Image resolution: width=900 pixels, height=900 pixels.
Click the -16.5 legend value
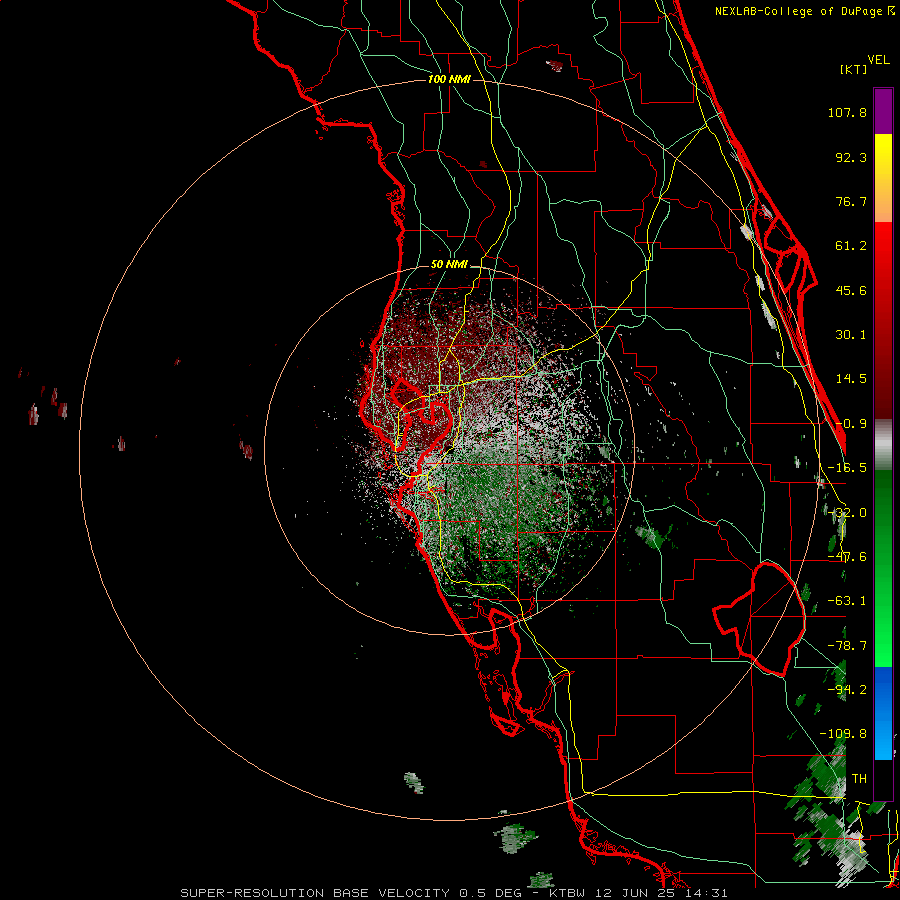(x=847, y=468)
